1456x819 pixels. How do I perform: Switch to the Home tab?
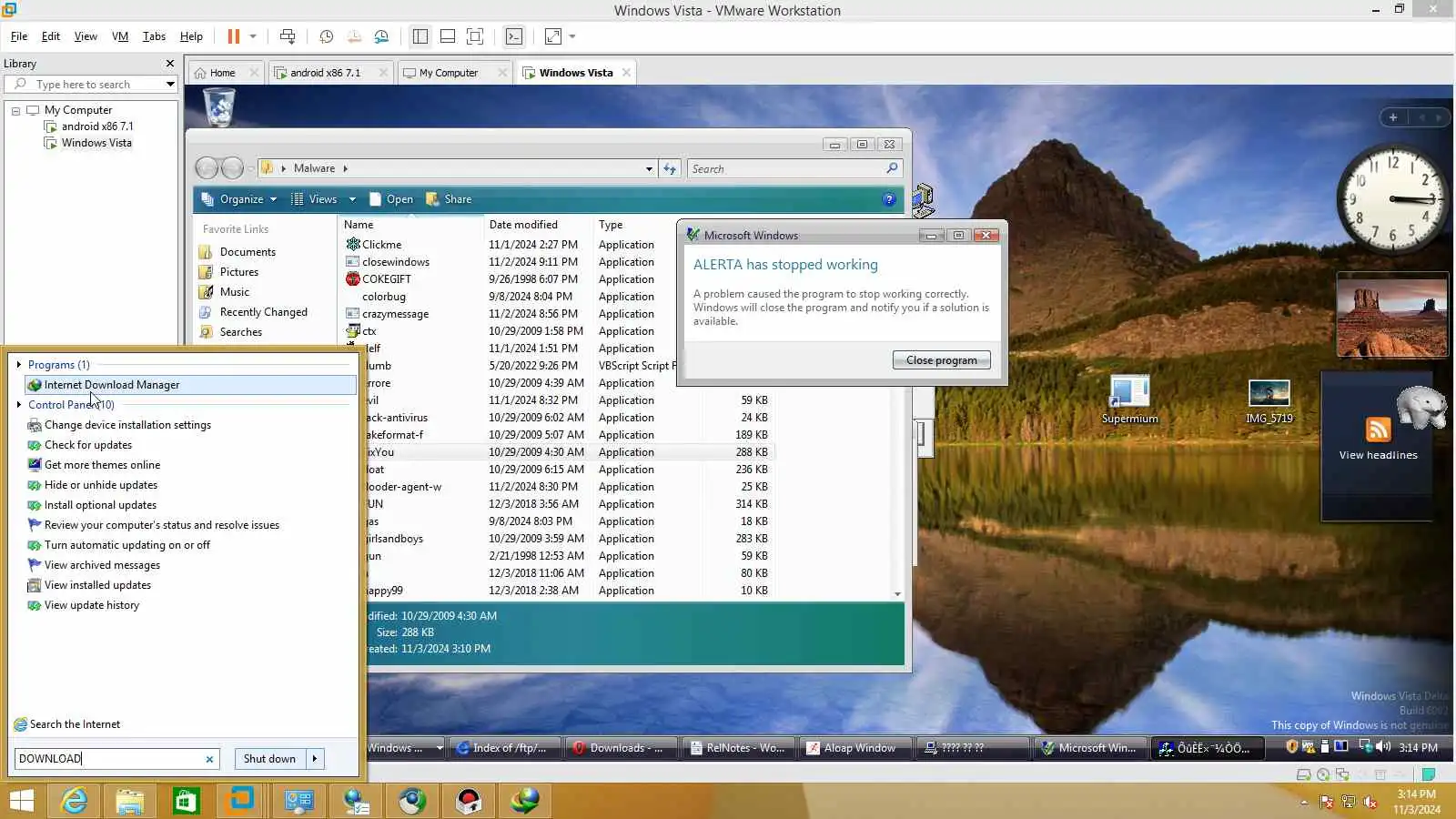[222, 73]
